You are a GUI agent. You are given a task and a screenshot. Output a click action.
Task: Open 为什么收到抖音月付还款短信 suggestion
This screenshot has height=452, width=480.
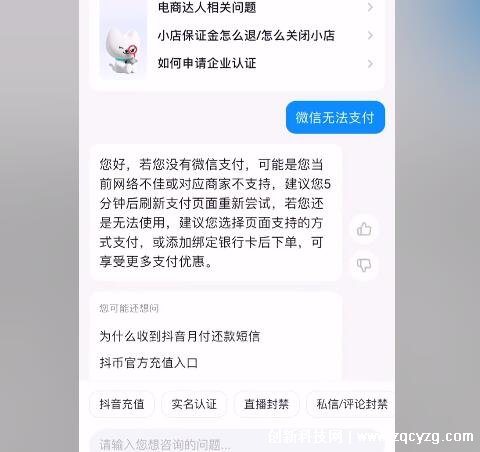tap(180, 336)
